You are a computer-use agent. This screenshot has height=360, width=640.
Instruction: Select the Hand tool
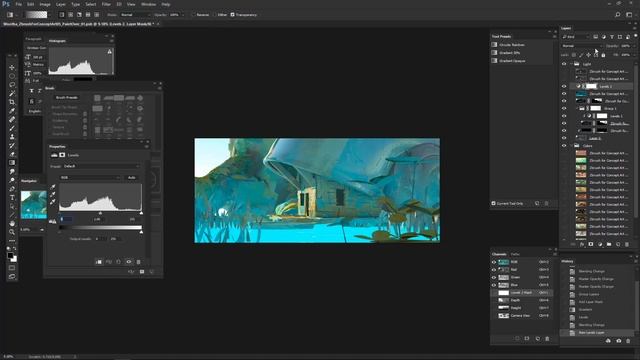coord(12,223)
